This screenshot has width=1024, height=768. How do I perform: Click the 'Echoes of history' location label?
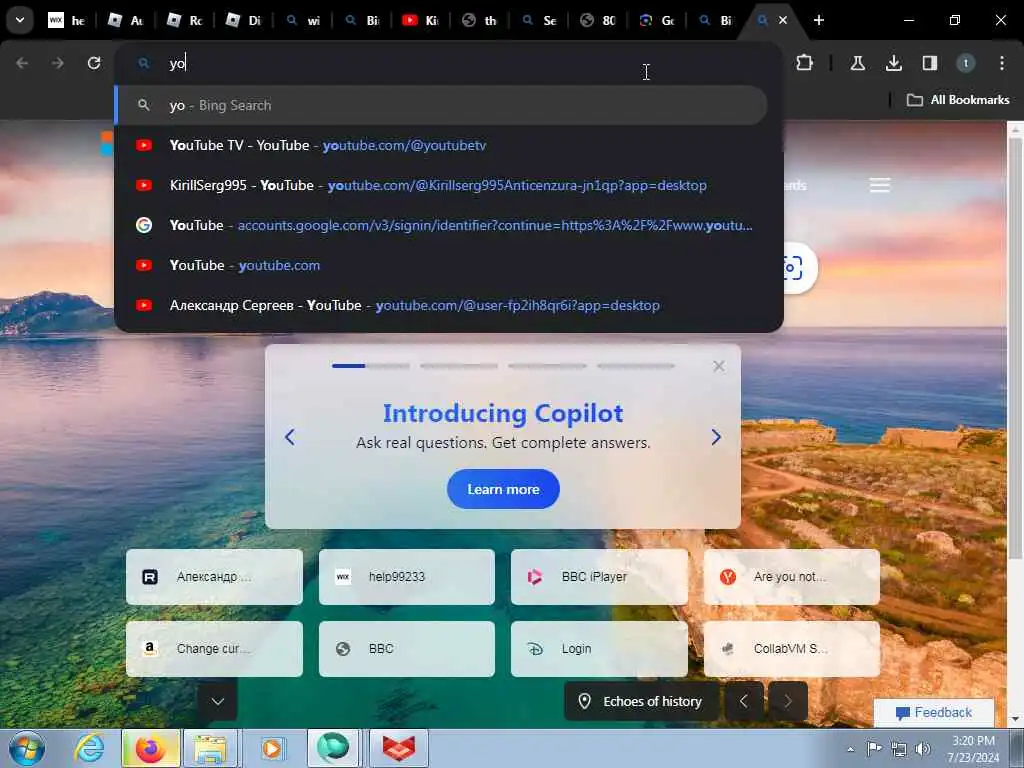(641, 701)
